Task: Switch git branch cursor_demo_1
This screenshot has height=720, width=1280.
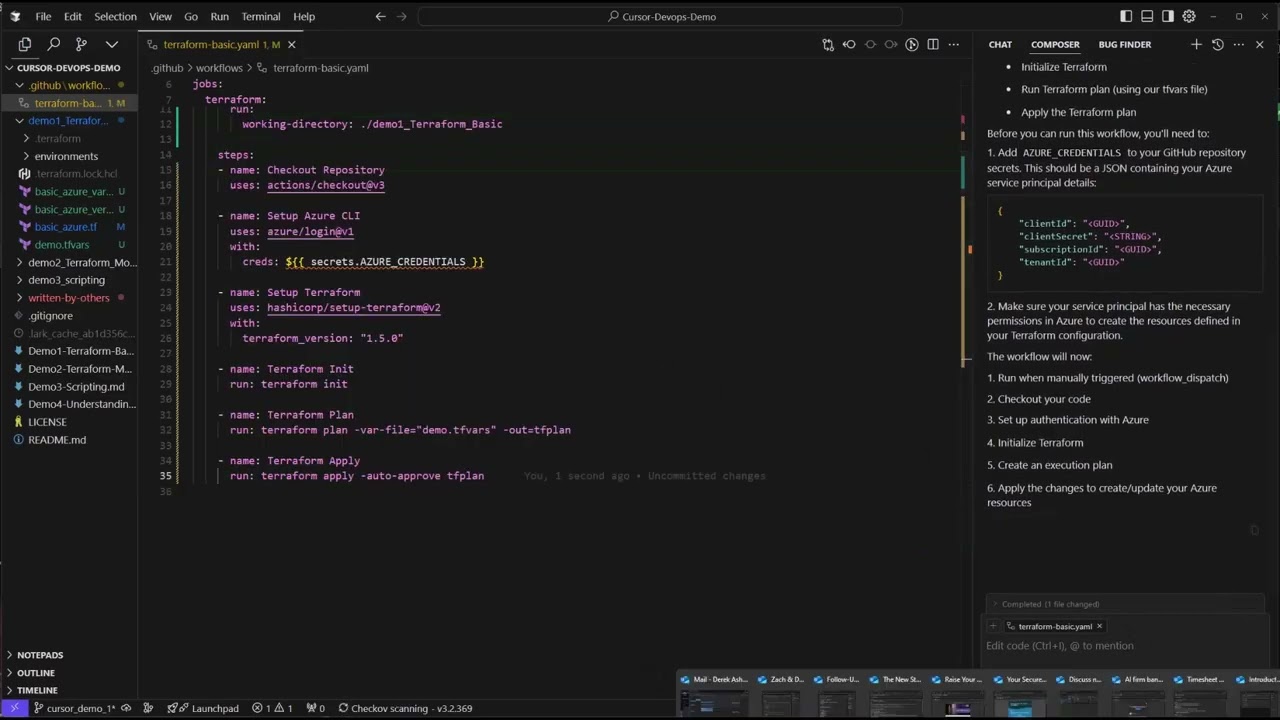Action: (74, 708)
